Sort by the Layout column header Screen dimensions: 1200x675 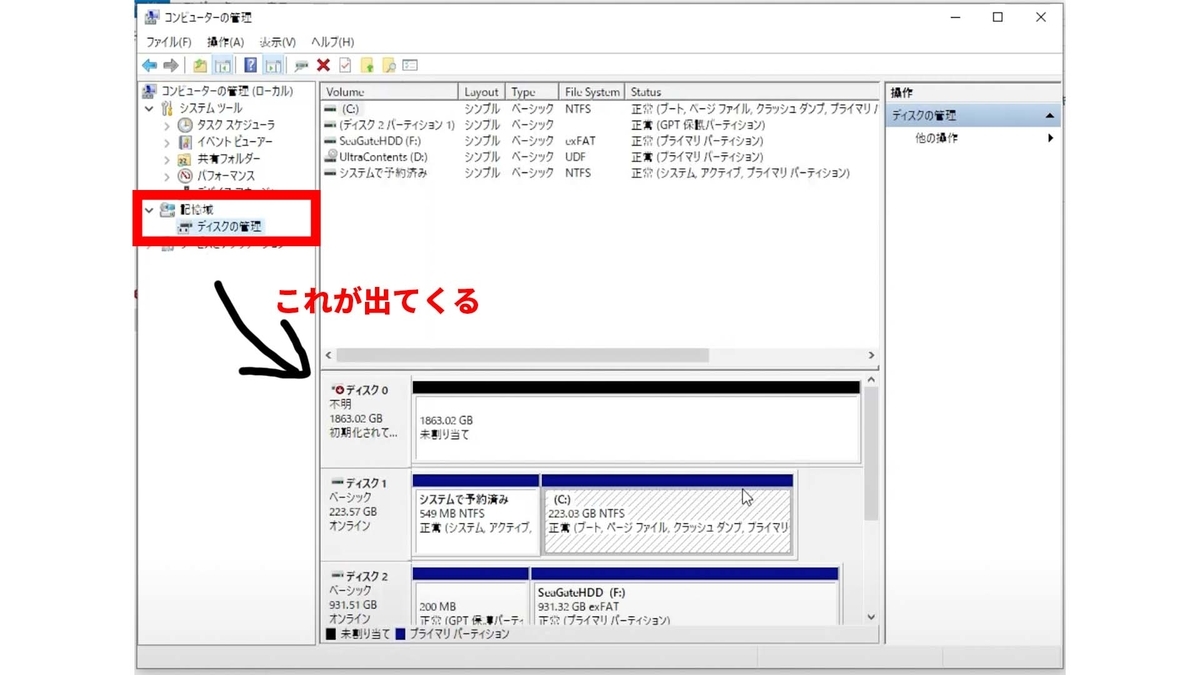[482, 92]
